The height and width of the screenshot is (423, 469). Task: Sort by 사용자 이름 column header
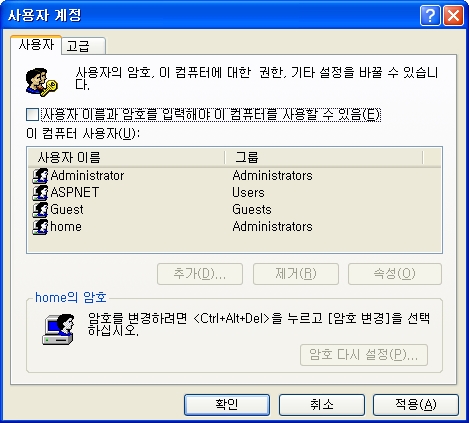126,157
